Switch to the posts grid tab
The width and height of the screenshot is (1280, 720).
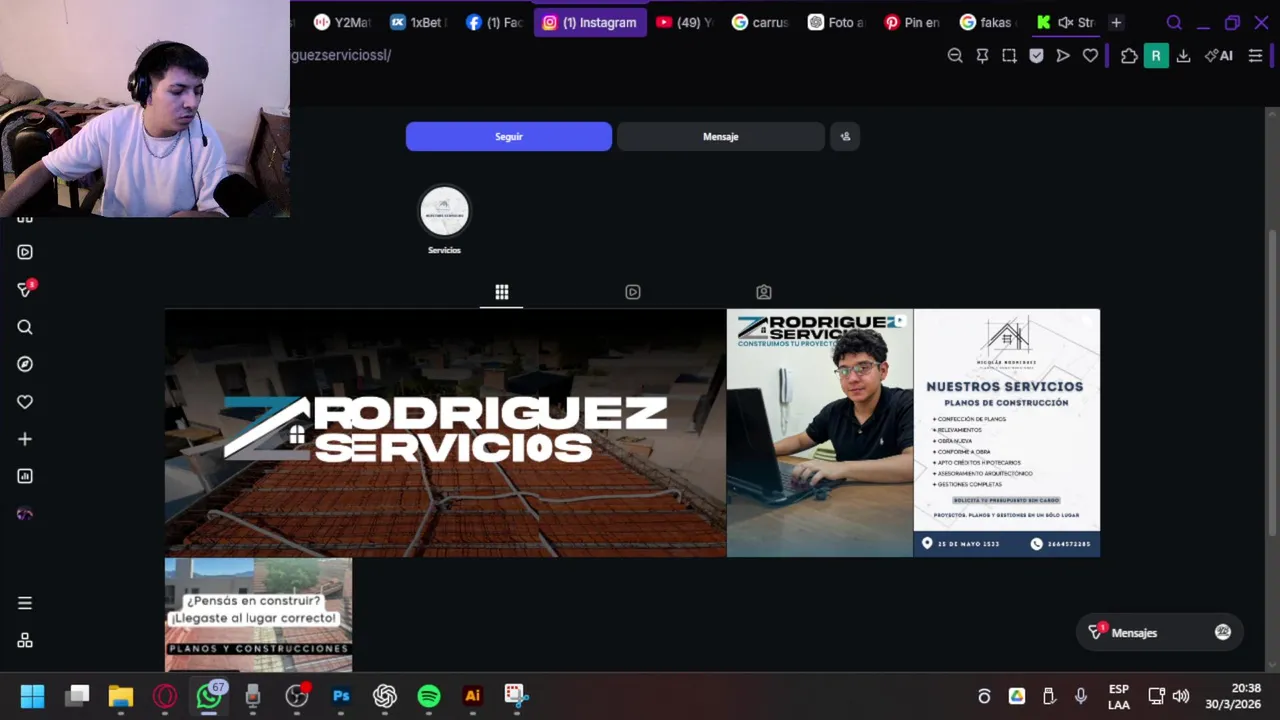click(x=502, y=292)
